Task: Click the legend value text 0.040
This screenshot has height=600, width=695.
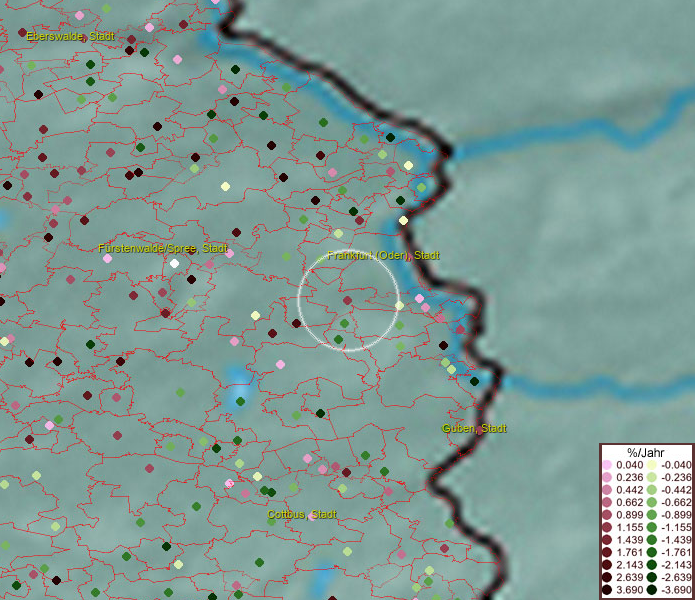Action: [x=629, y=465]
